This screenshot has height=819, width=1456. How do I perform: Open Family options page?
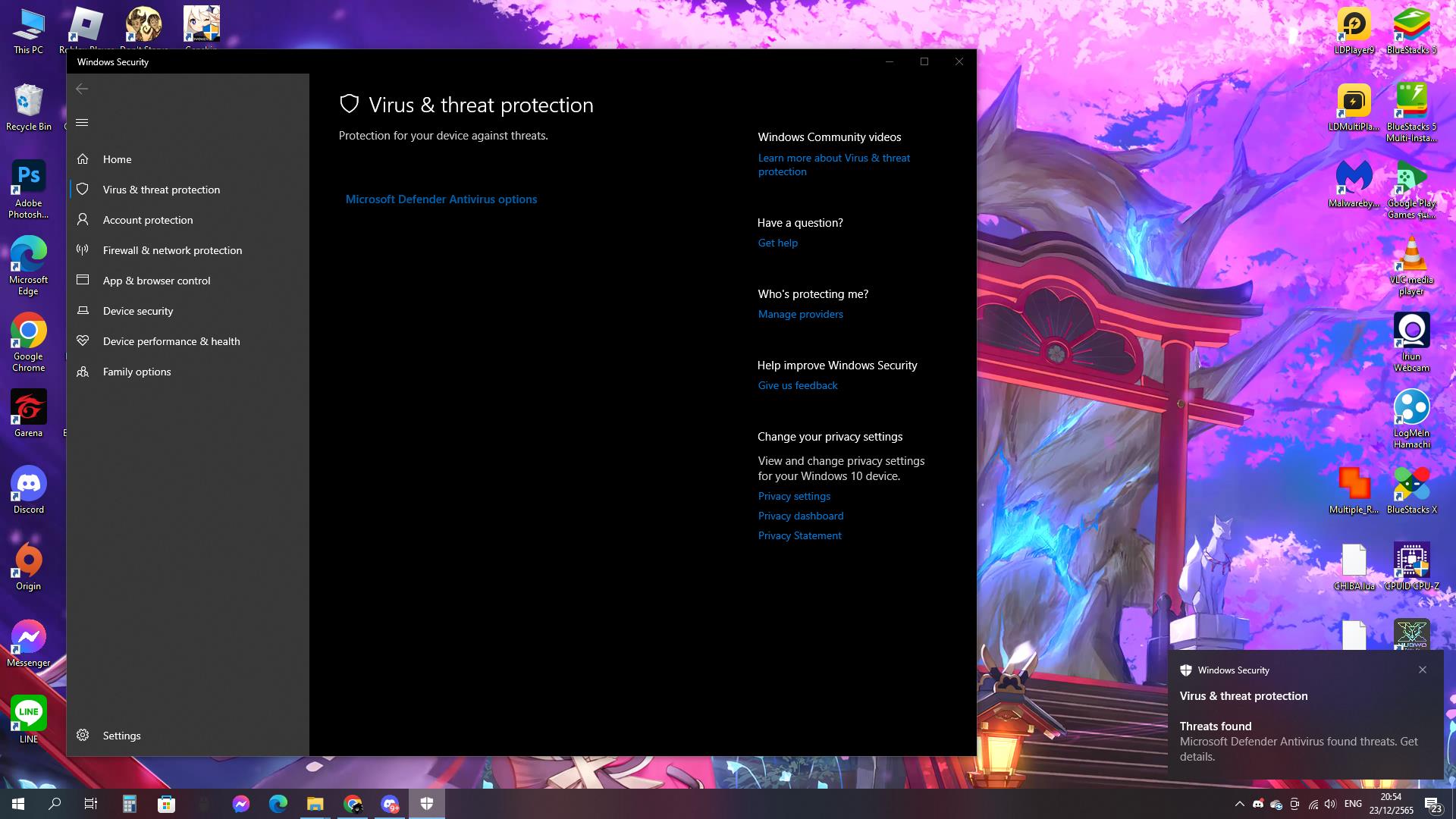click(136, 372)
